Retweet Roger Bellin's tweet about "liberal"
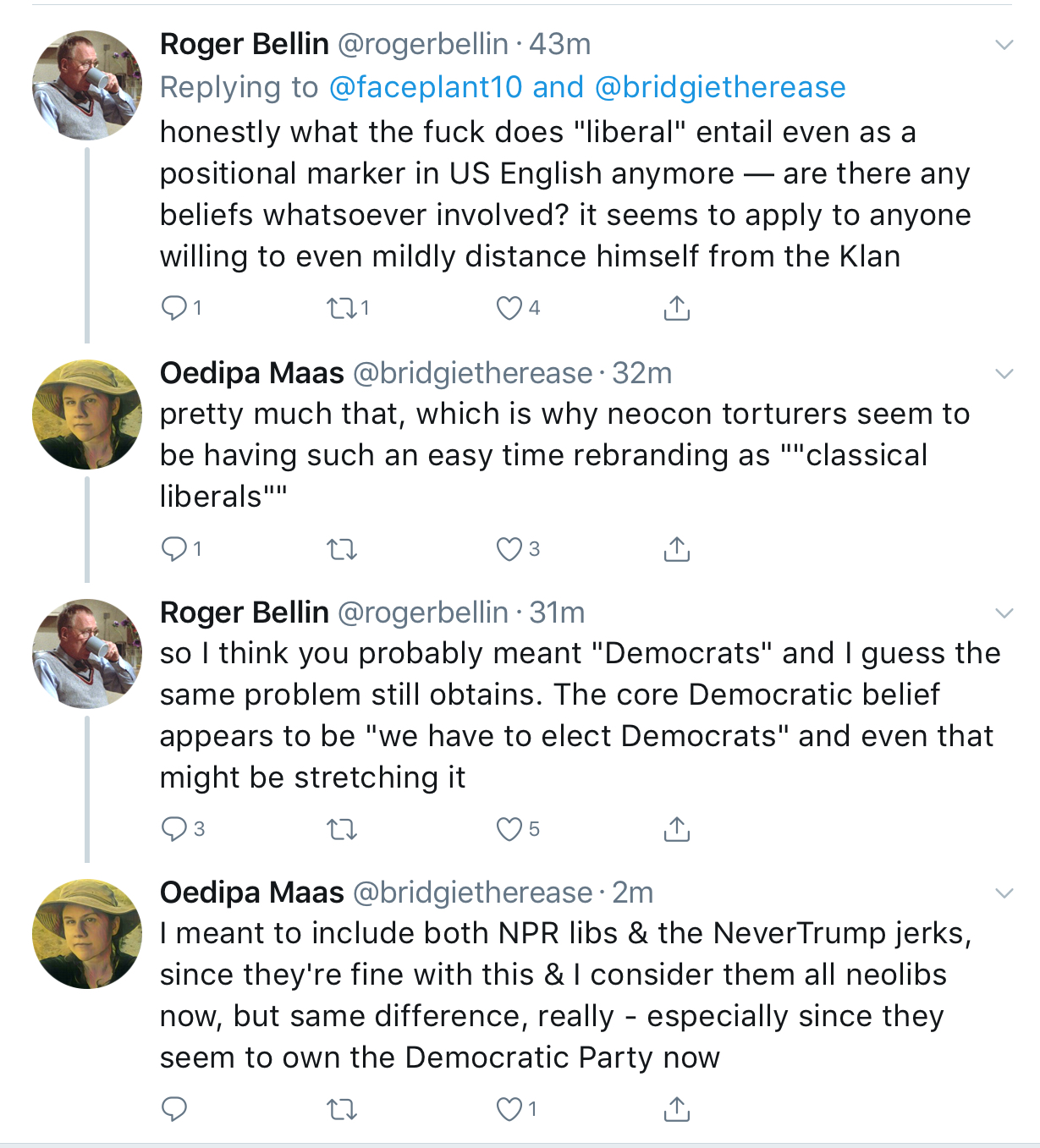 (342, 308)
